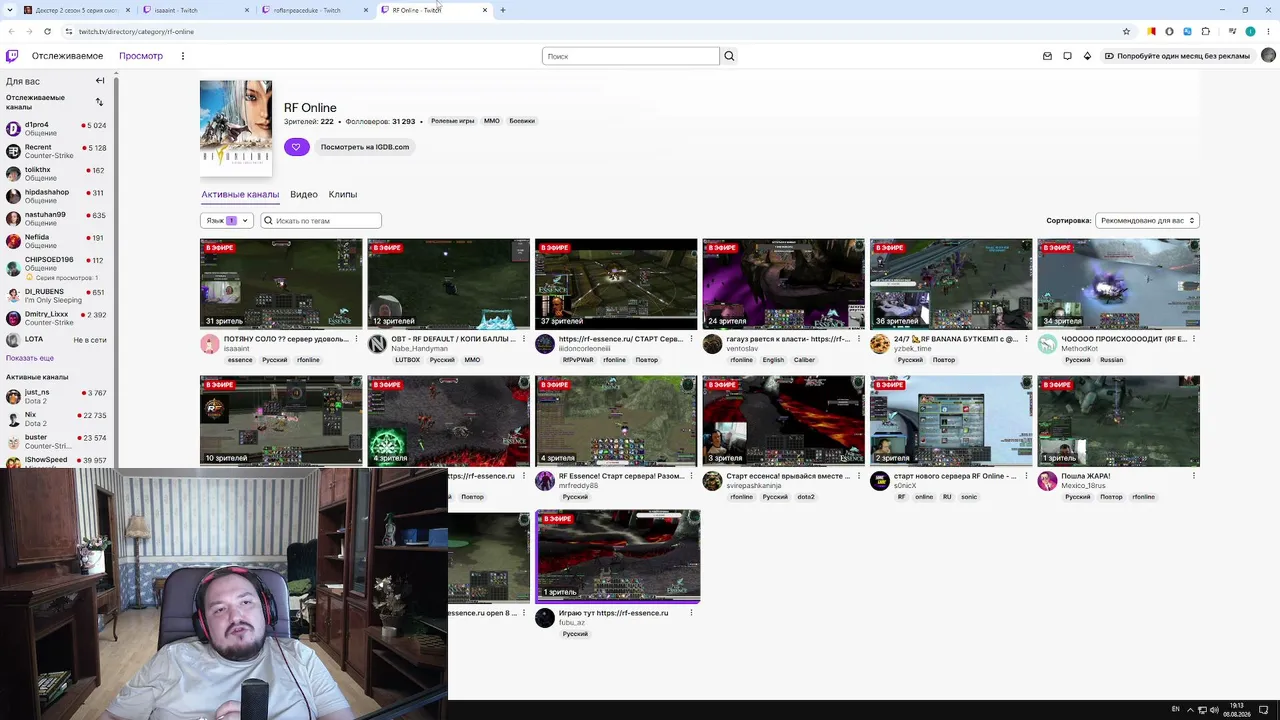1280x720 pixels.
Task: Bookmark this page with star icon
Action: (x=1126, y=31)
